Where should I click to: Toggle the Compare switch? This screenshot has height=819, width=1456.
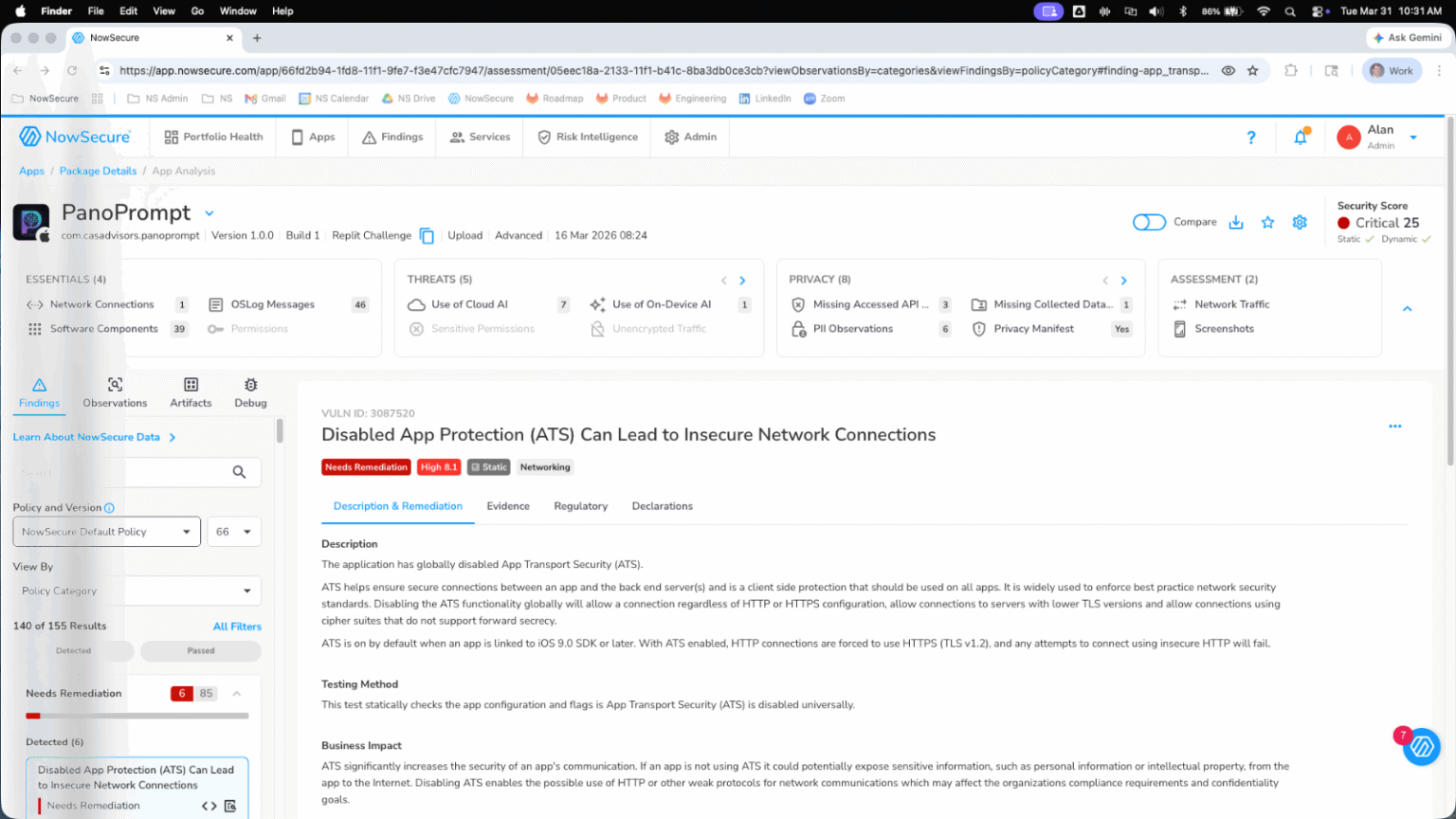click(1149, 222)
